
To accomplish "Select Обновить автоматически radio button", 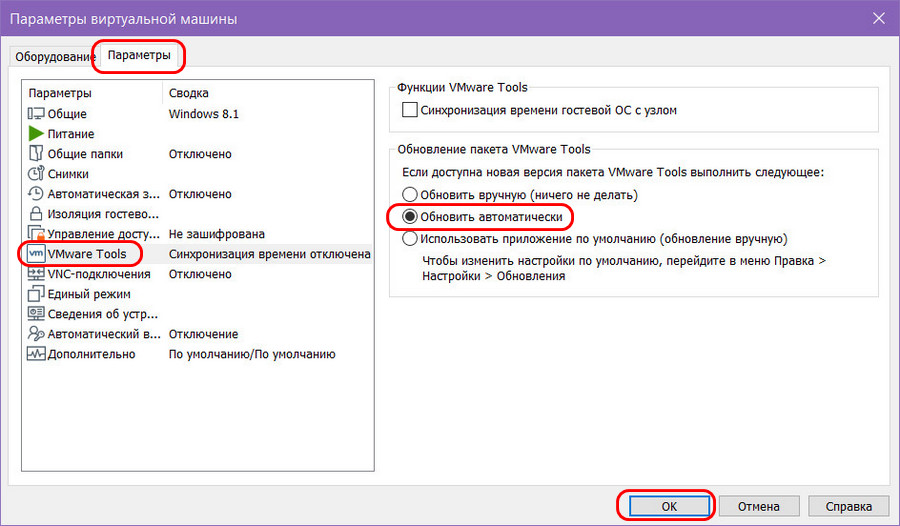I will [409, 216].
